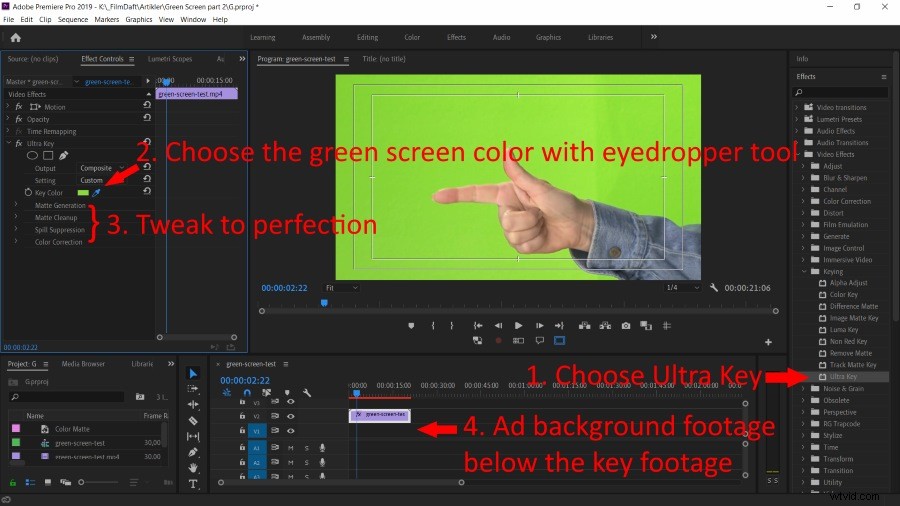This screenshot has width=900, height=506.
Task: Select the Ripple Edit tool
Action: click(x=193, y=404)
